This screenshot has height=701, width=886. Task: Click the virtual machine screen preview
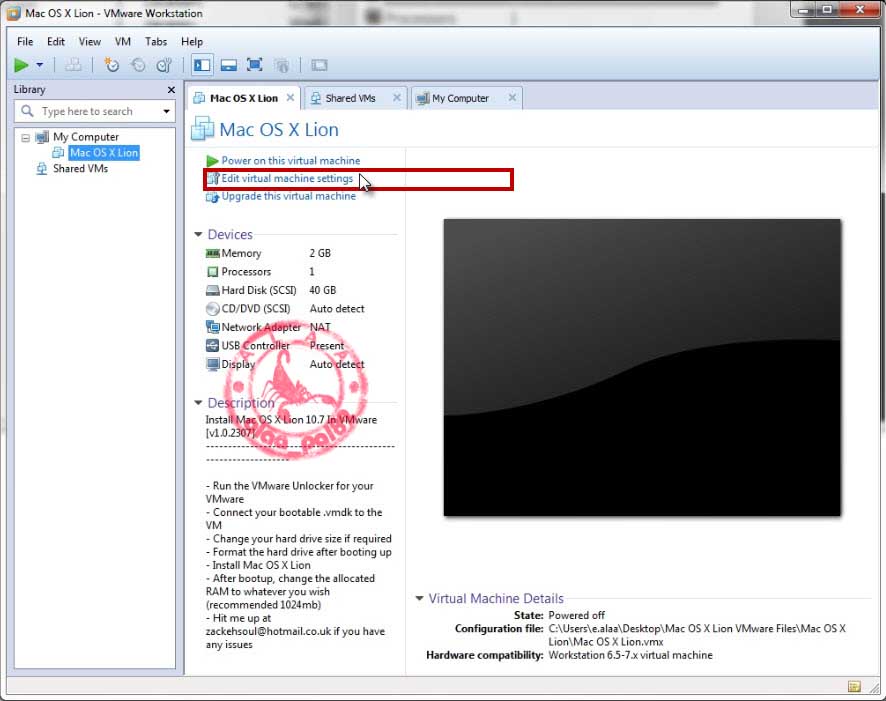[x=642, y=368]
